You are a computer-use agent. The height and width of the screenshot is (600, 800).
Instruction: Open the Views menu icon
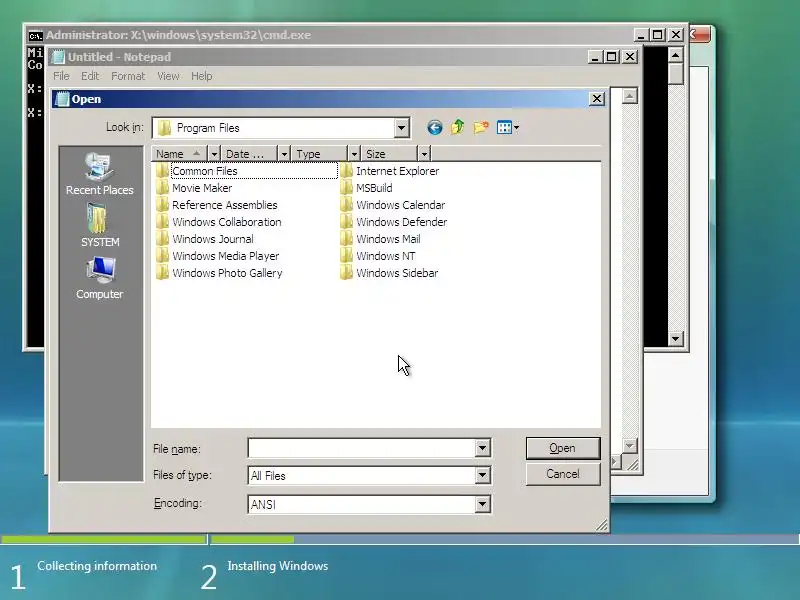[508, 128]
